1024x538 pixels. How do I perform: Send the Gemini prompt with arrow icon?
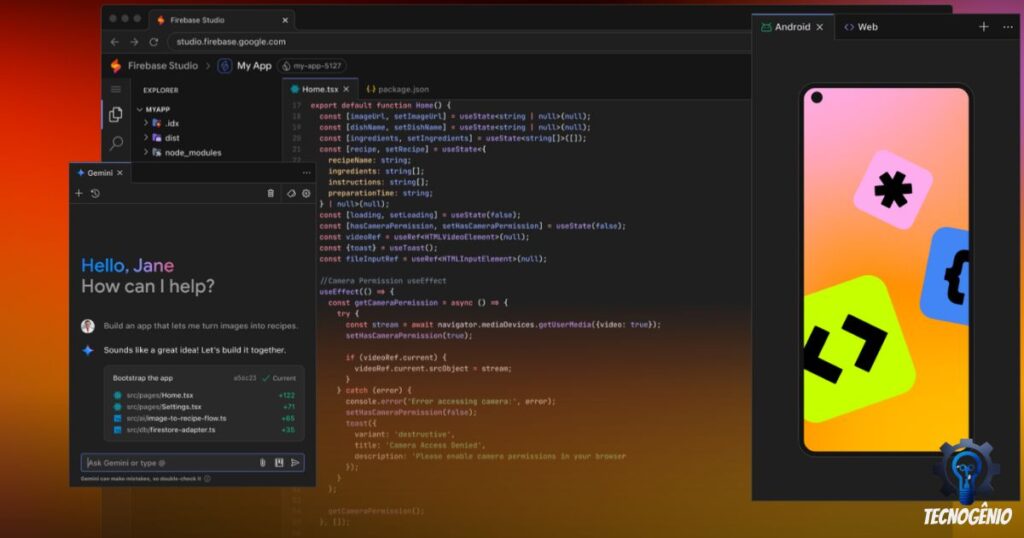pyautogui.click(x=295, y=462)
